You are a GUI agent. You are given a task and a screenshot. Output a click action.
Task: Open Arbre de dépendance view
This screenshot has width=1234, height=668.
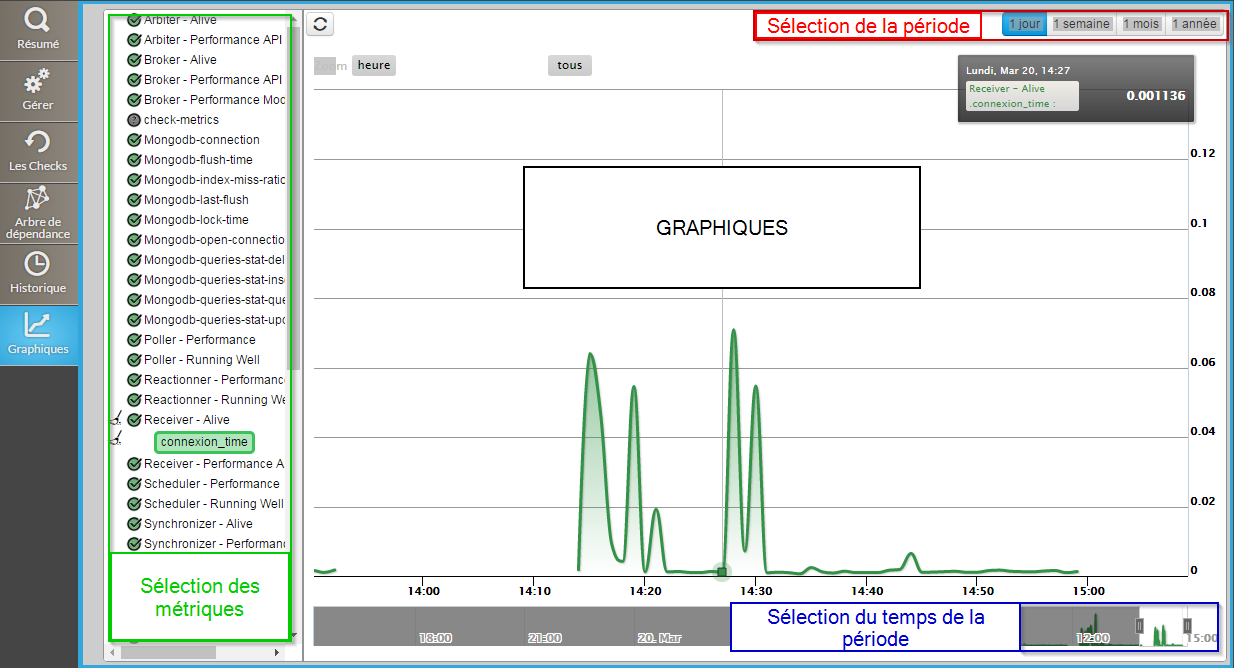click(x=38, y=213)
